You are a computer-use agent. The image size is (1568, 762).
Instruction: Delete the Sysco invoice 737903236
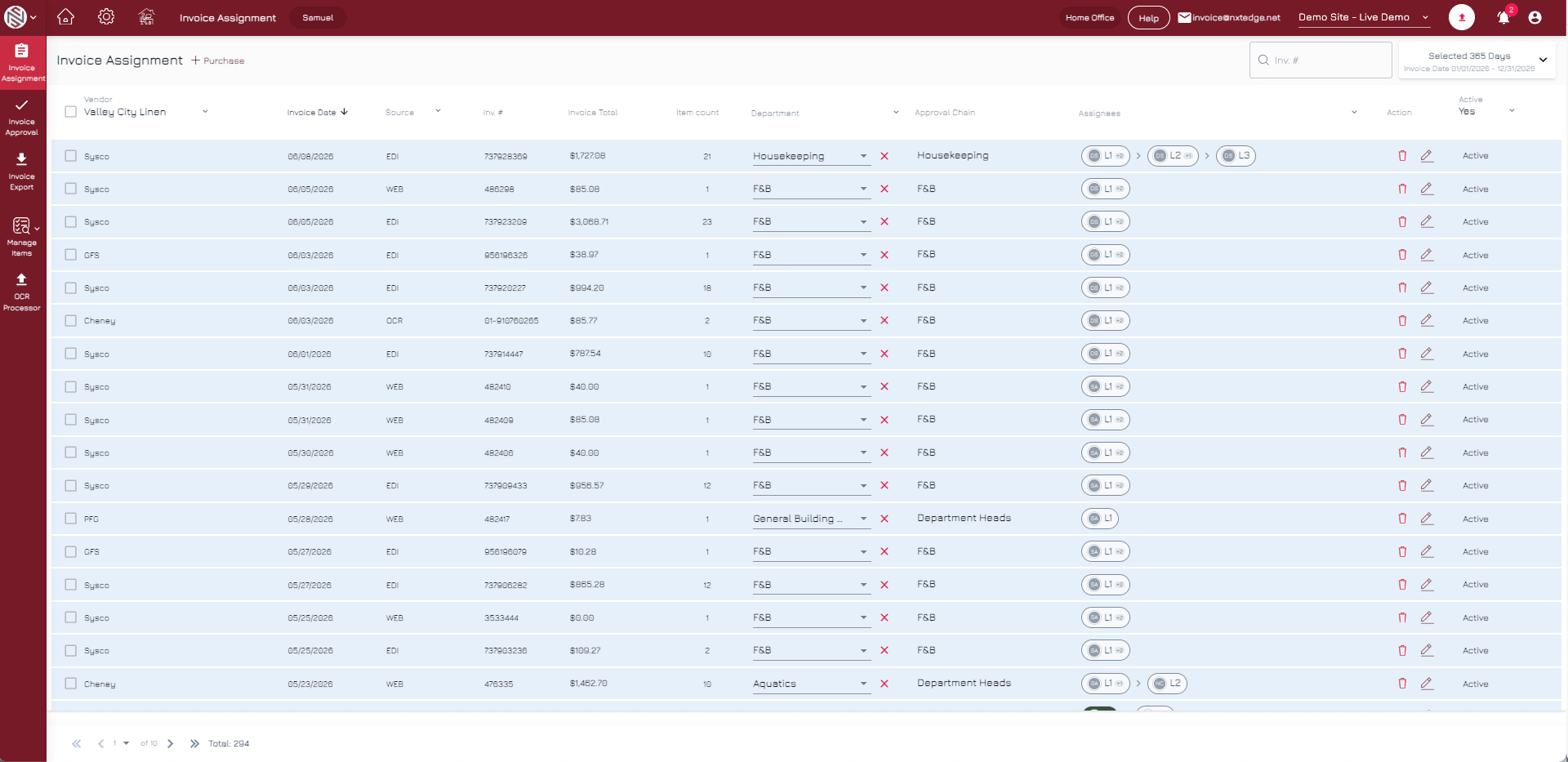[1402, 651]
